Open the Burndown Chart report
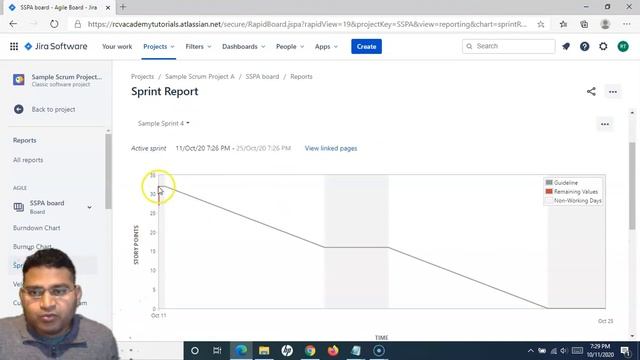Image resolution: width=640 pixels, height=360 pixels. click(37, 228)
